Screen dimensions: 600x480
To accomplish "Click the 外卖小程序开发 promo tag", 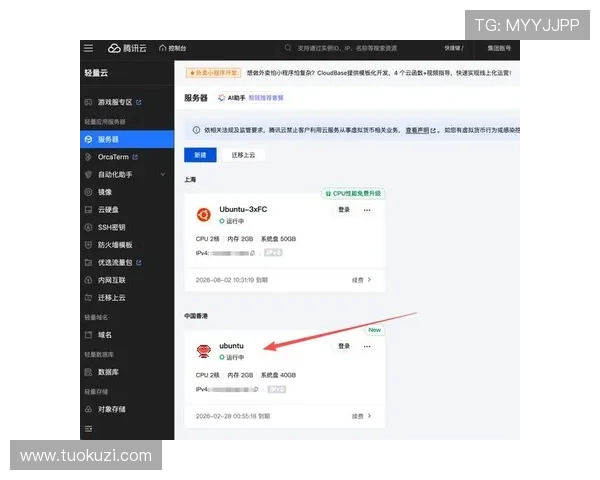I will click(213, 73).
